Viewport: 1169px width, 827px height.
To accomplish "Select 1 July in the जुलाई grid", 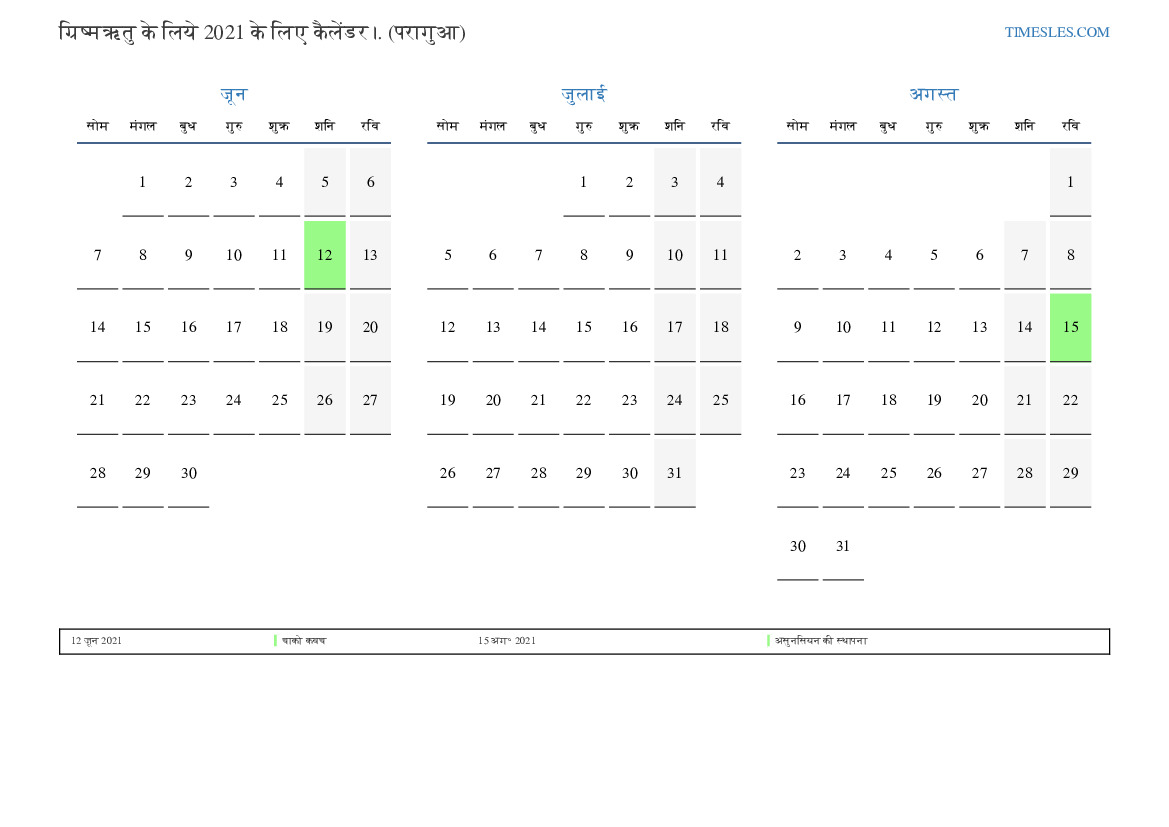I will [584, 182].
